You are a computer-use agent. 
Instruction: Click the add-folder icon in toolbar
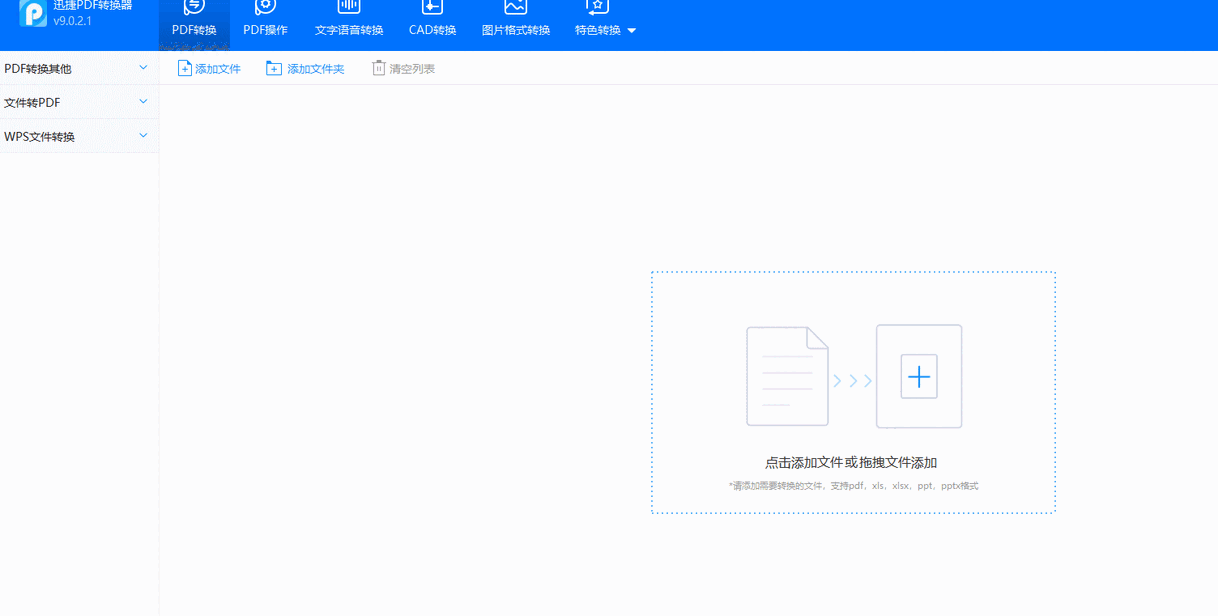pos(274,68)
